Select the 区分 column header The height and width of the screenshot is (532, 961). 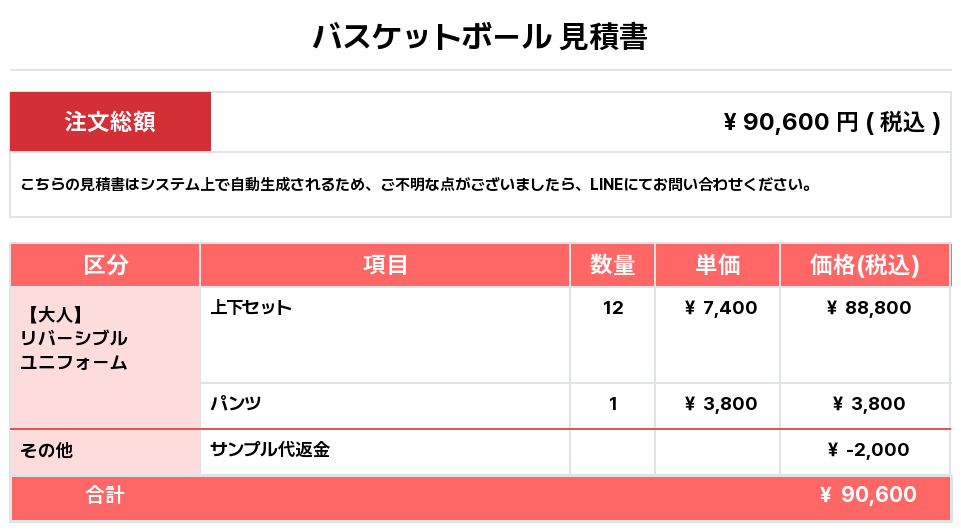click(105, 265)
